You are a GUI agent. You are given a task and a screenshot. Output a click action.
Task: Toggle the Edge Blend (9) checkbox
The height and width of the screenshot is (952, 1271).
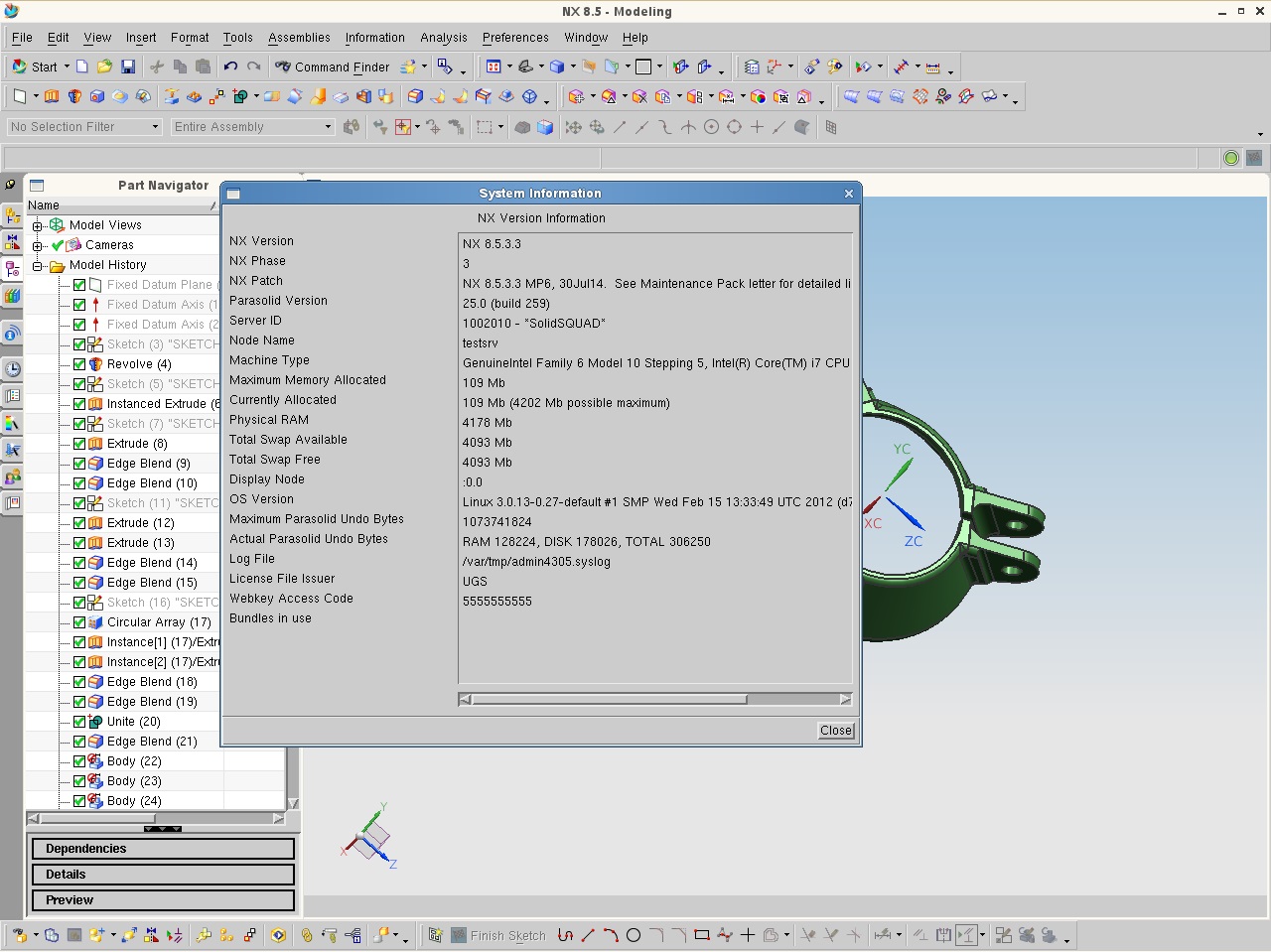(x=79, y=464)
